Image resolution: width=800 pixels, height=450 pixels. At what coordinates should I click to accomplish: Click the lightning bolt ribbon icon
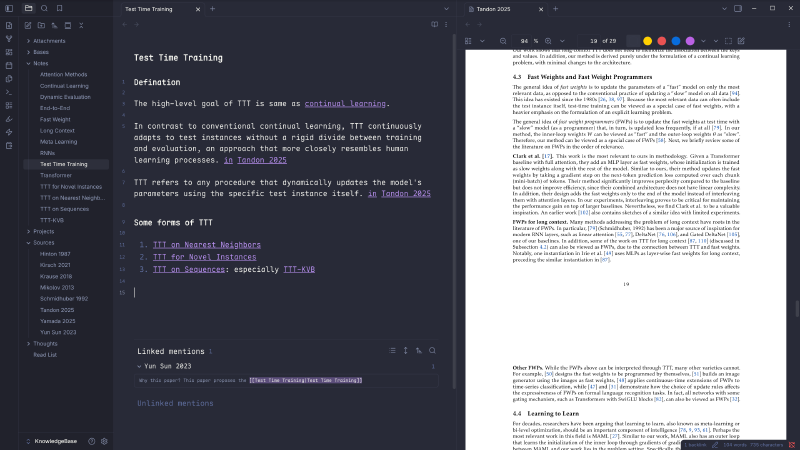click(x=9, y=132)
